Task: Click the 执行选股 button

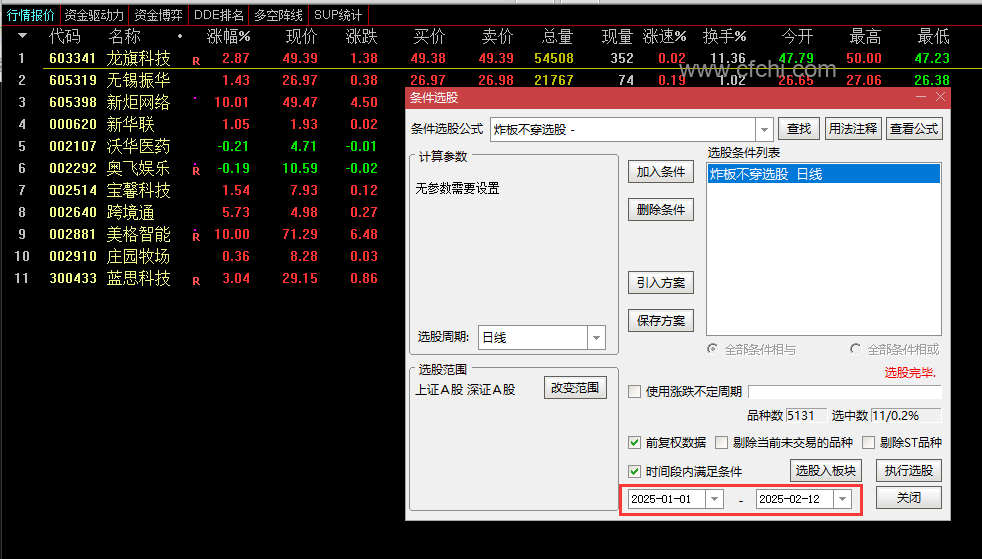Action: (x=909, y=471)
